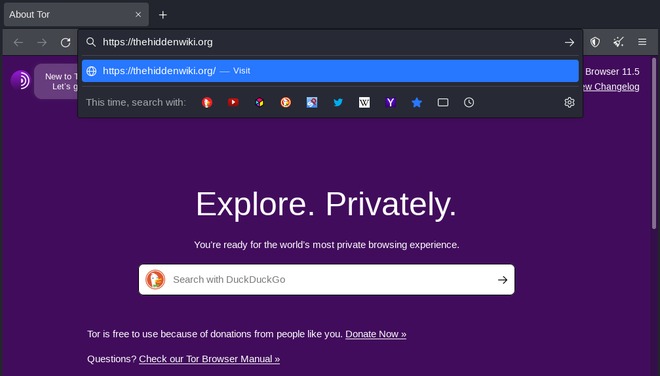The width and height of the screenshot is (660, 376).
Task: Click the DuckDuckGo logo in search box
Action: click(x=155, y=280)
